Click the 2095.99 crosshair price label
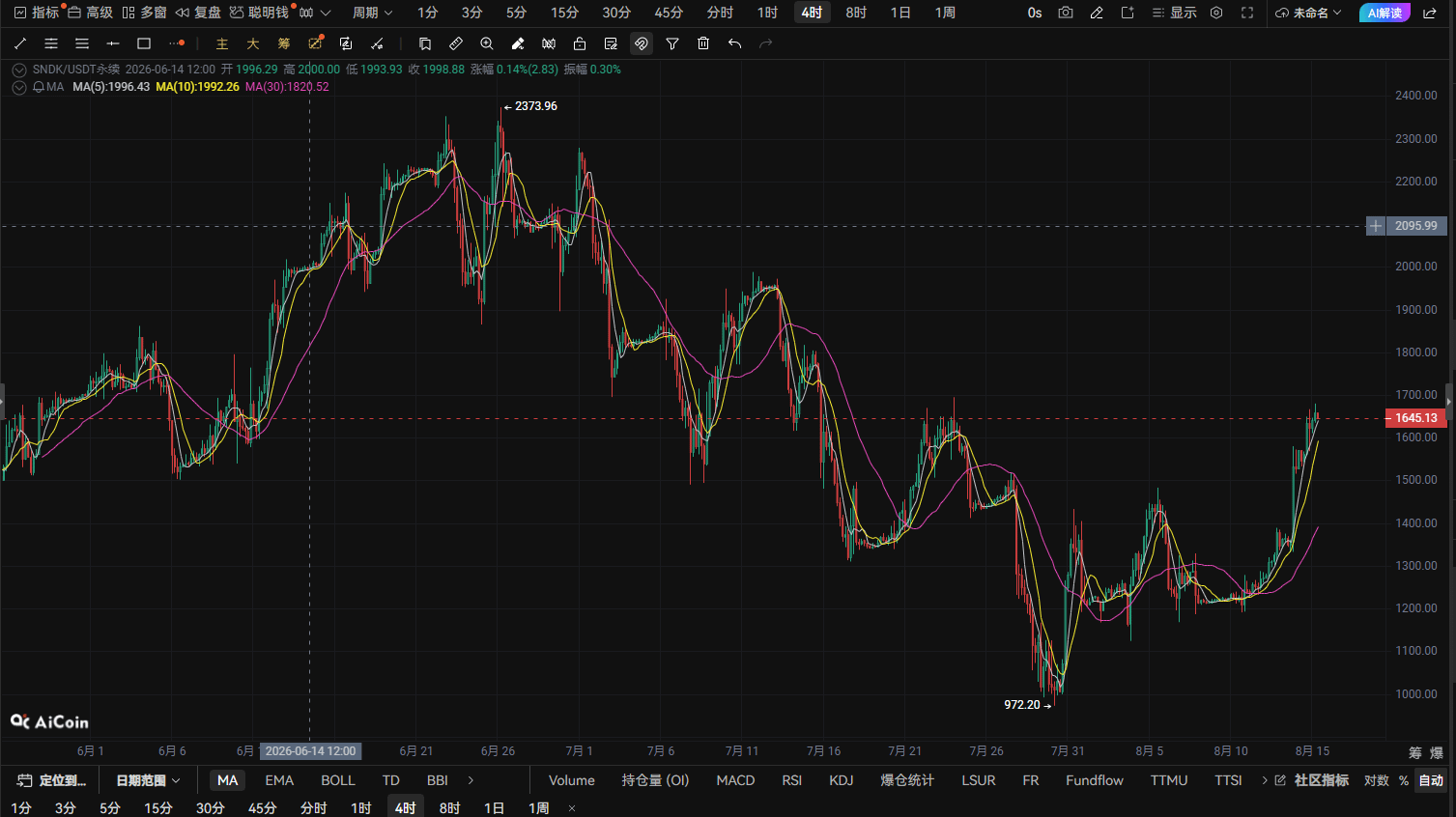1456x817 pixels. 1415,226
